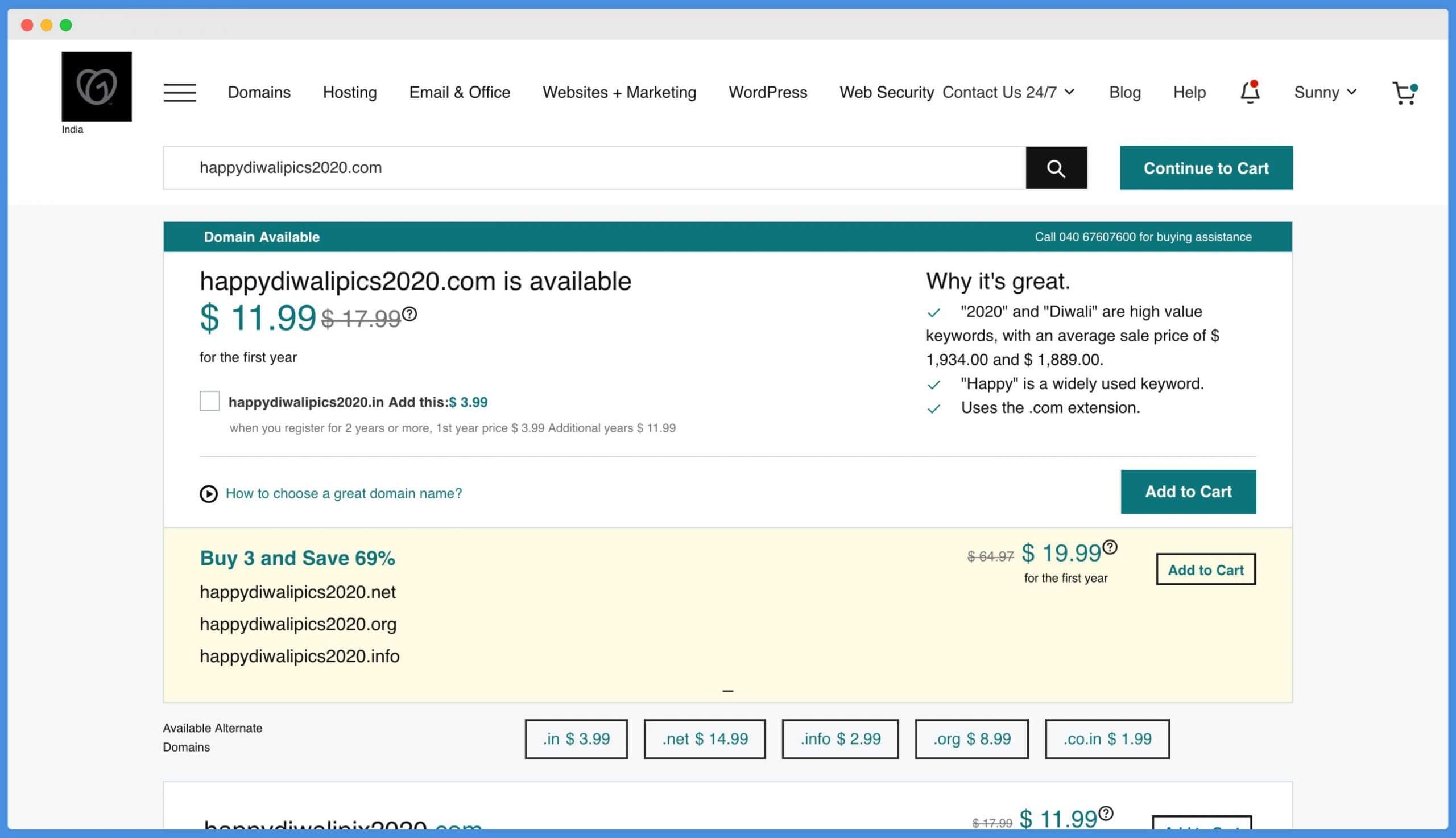This screenshot has width=1456, height=838.
Task: Check the happydiwalipics2020.in add-on checkbox
Action: tap(209, 401)
